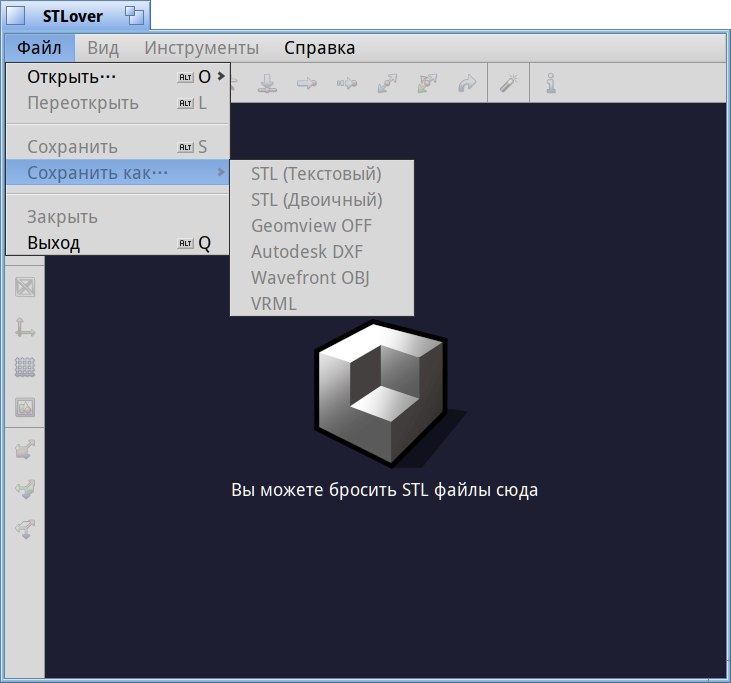
Task: Select Закрыть menu entry
Action: (x=117, y=217)
